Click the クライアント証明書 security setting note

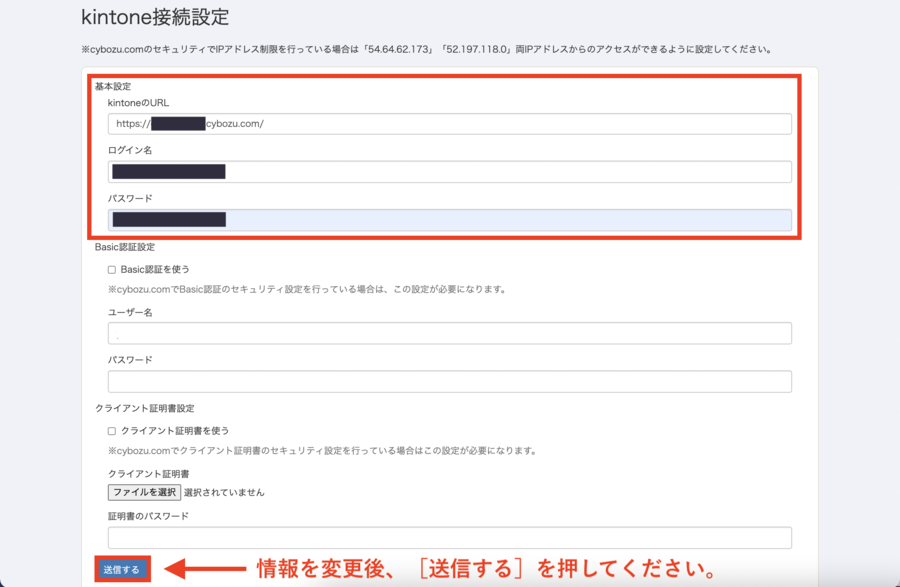coord(323,451)
